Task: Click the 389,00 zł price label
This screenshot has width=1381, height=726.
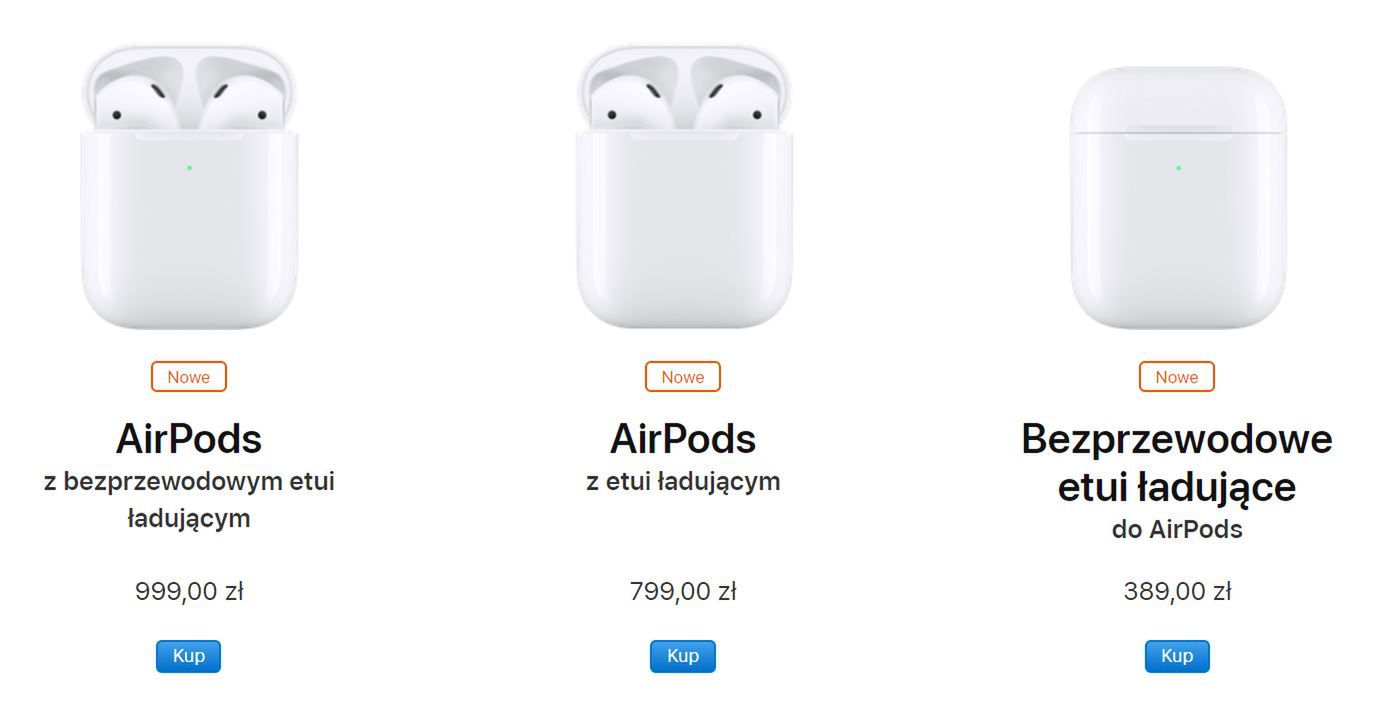Action: [x=1176, y=591]
